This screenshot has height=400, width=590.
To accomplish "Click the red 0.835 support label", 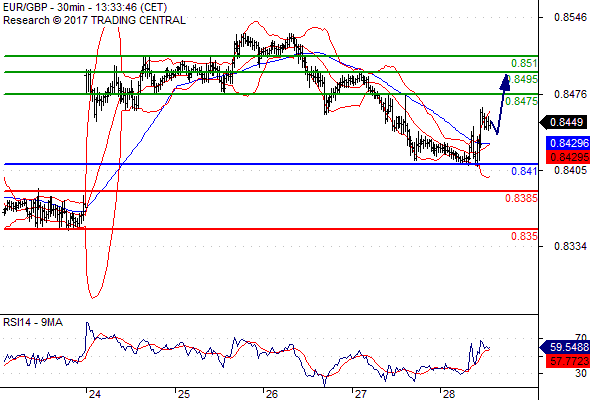I will pos(524,236).
